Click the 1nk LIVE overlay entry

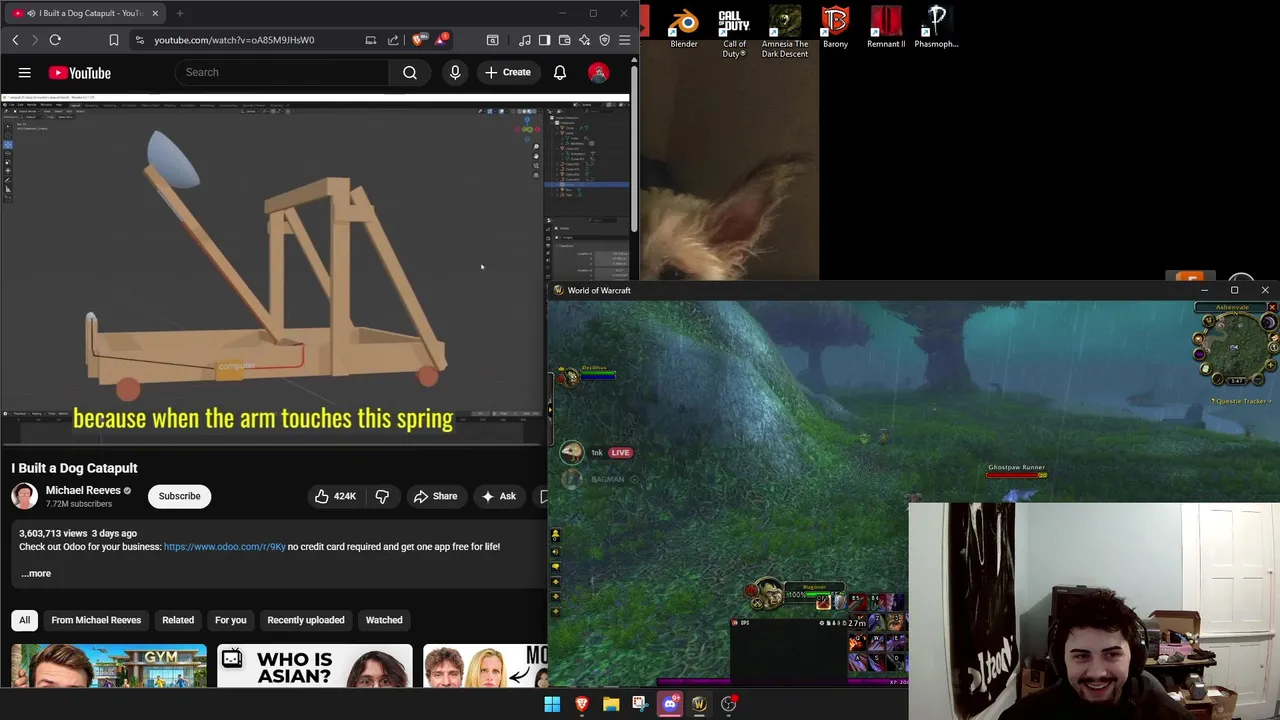click(597, 453)
